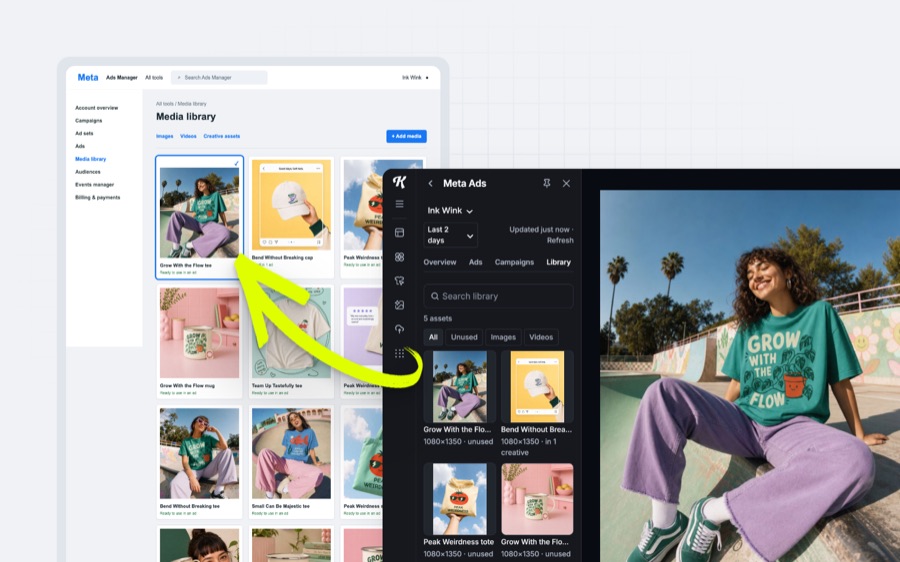900x562 pixels.
Task: Open Ad sets in Meta sidebar
Action: click(84, 133)
